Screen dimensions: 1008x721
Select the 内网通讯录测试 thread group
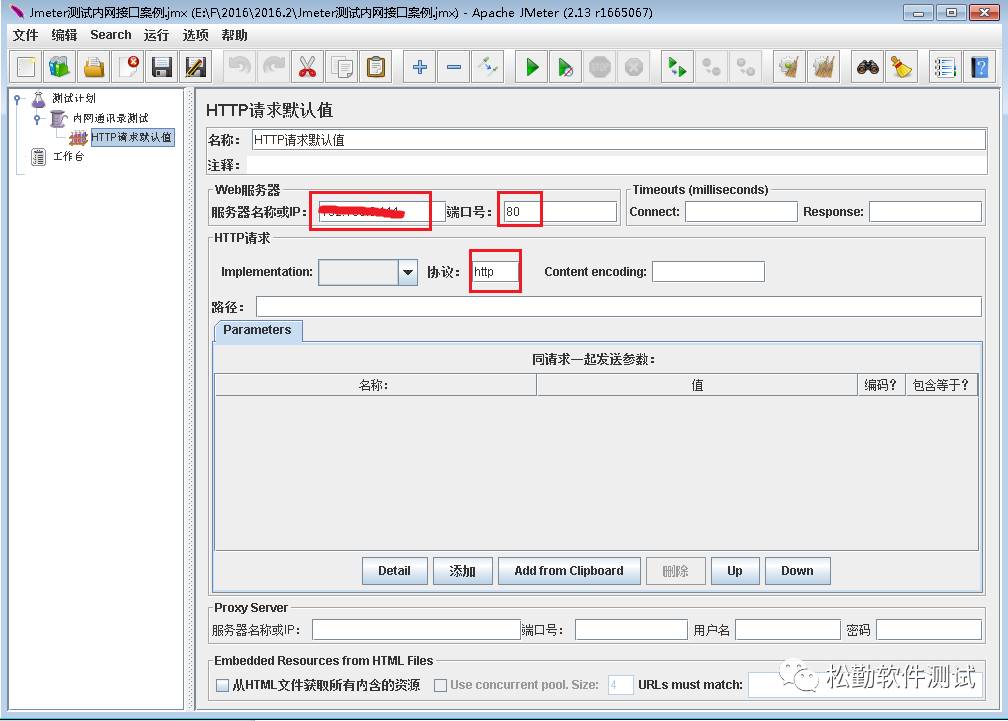point(111,118)
